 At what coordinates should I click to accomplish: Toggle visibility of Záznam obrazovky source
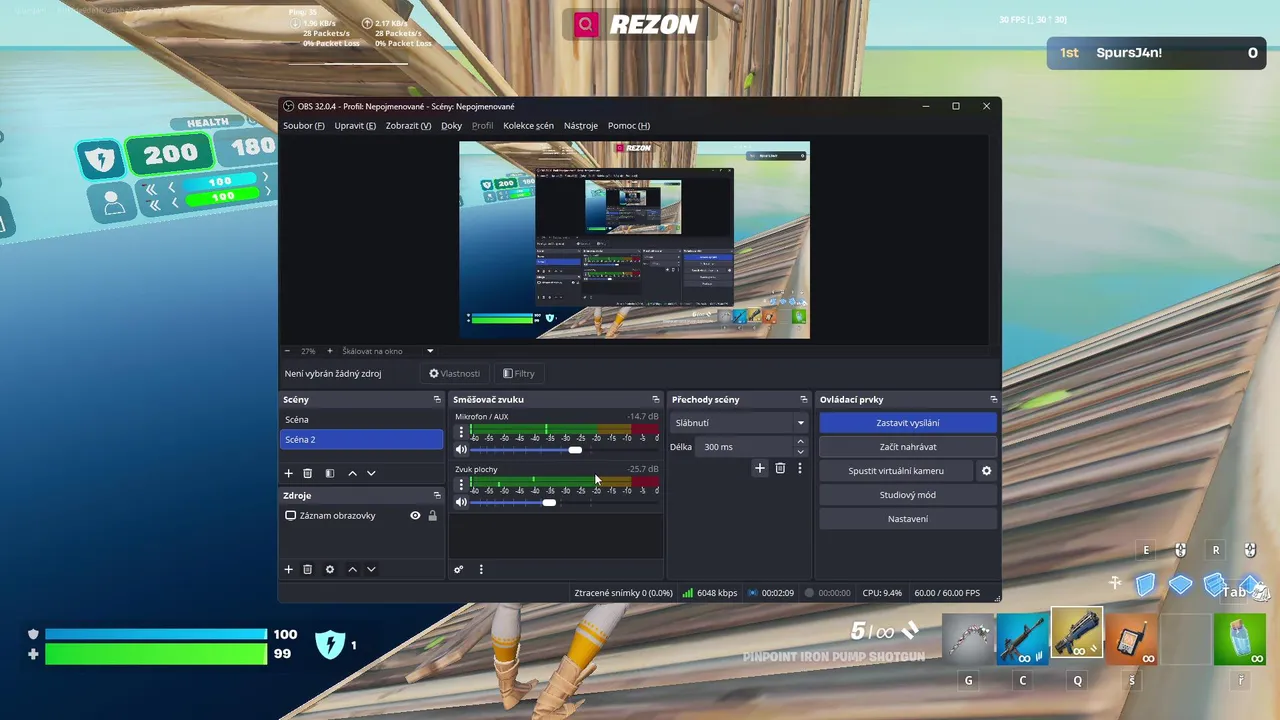pyautogui.click(x=415, y=516)
